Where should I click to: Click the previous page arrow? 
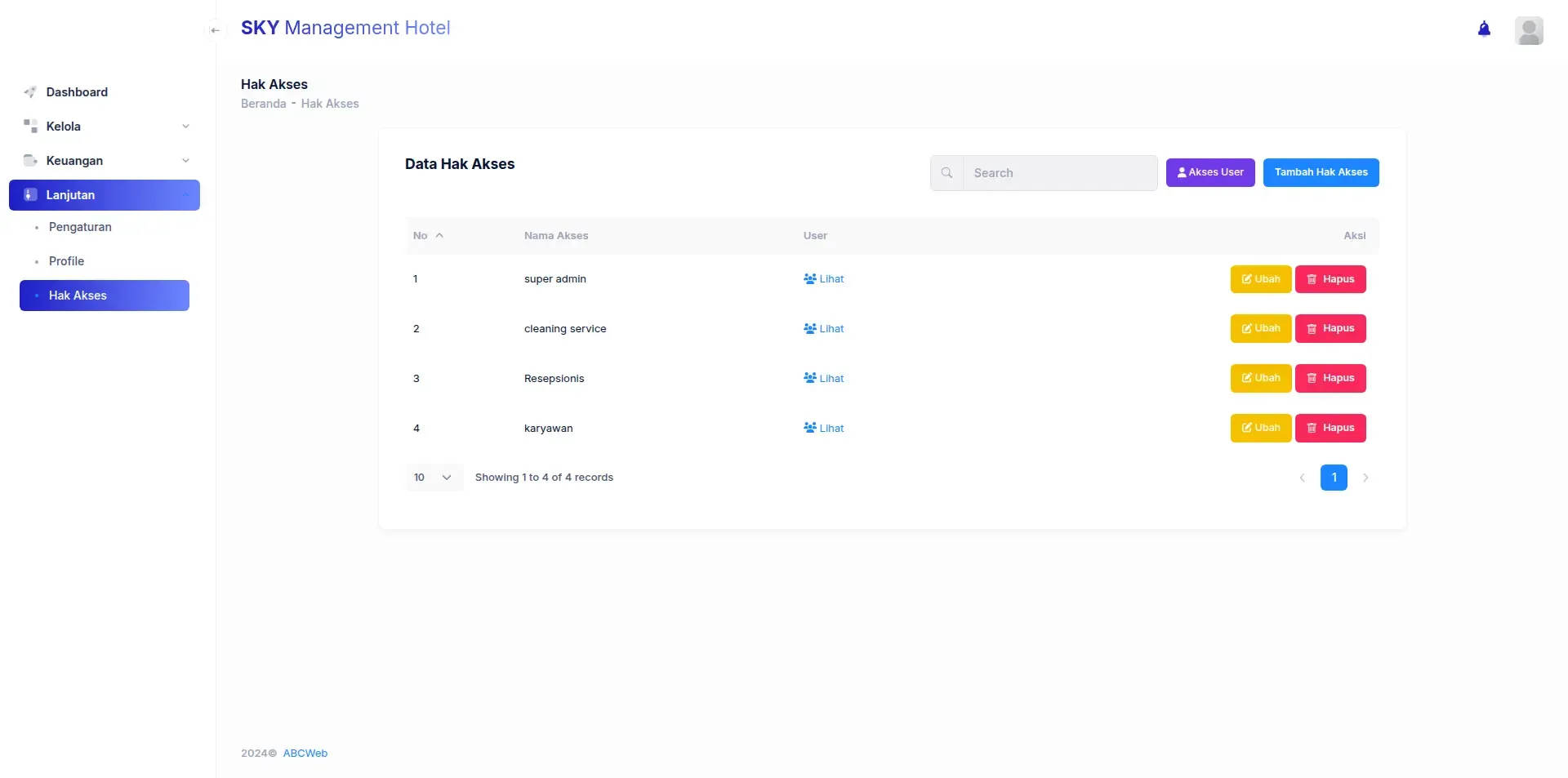pos(1302,478)
